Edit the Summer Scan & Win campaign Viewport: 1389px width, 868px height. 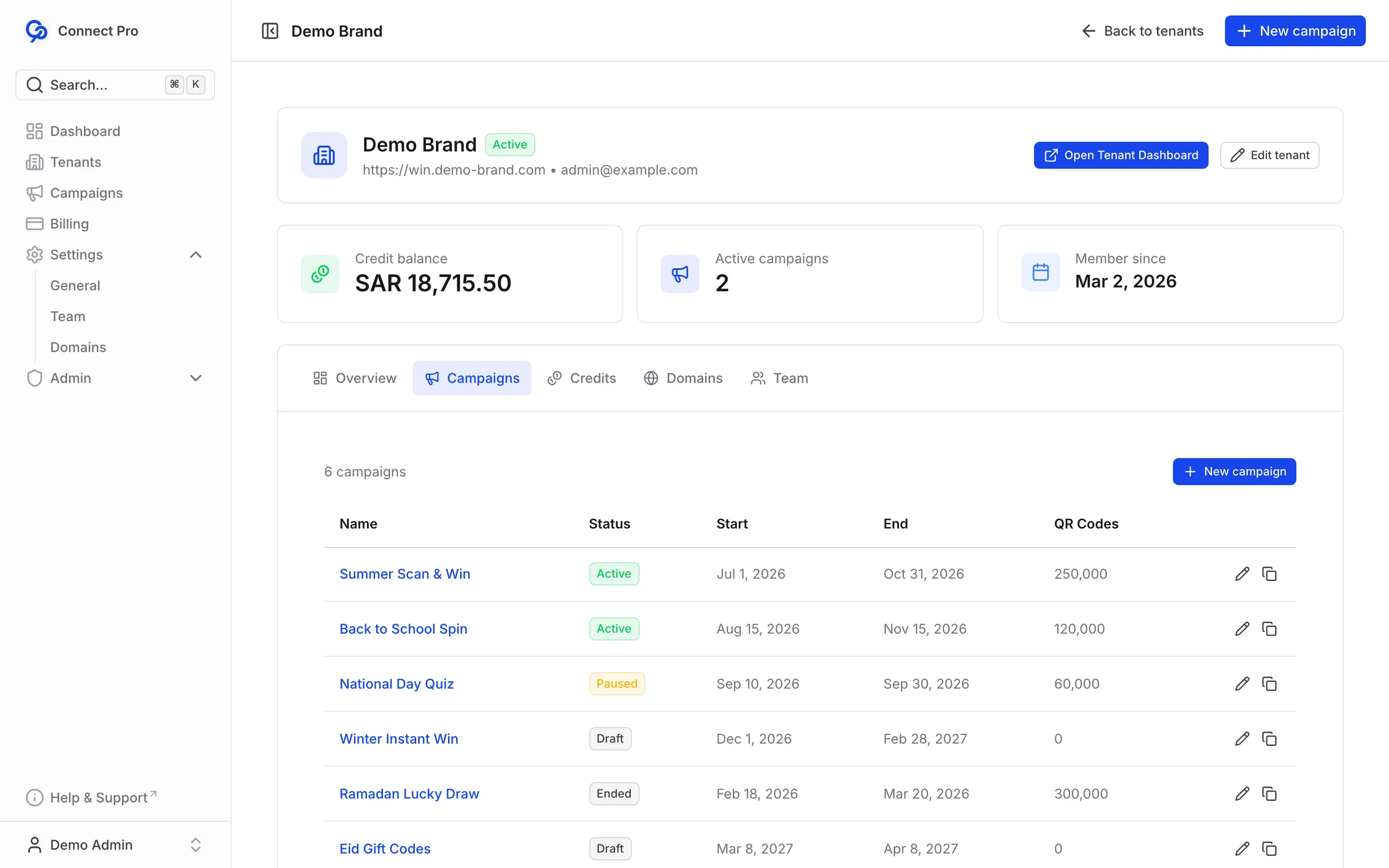(x=1242, y=573)
